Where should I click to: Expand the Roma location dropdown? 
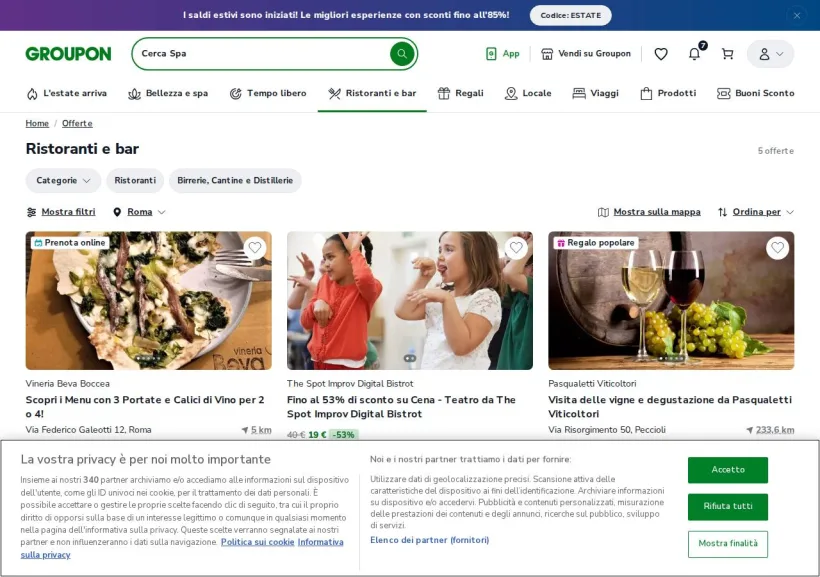click(x=139, y=212)
